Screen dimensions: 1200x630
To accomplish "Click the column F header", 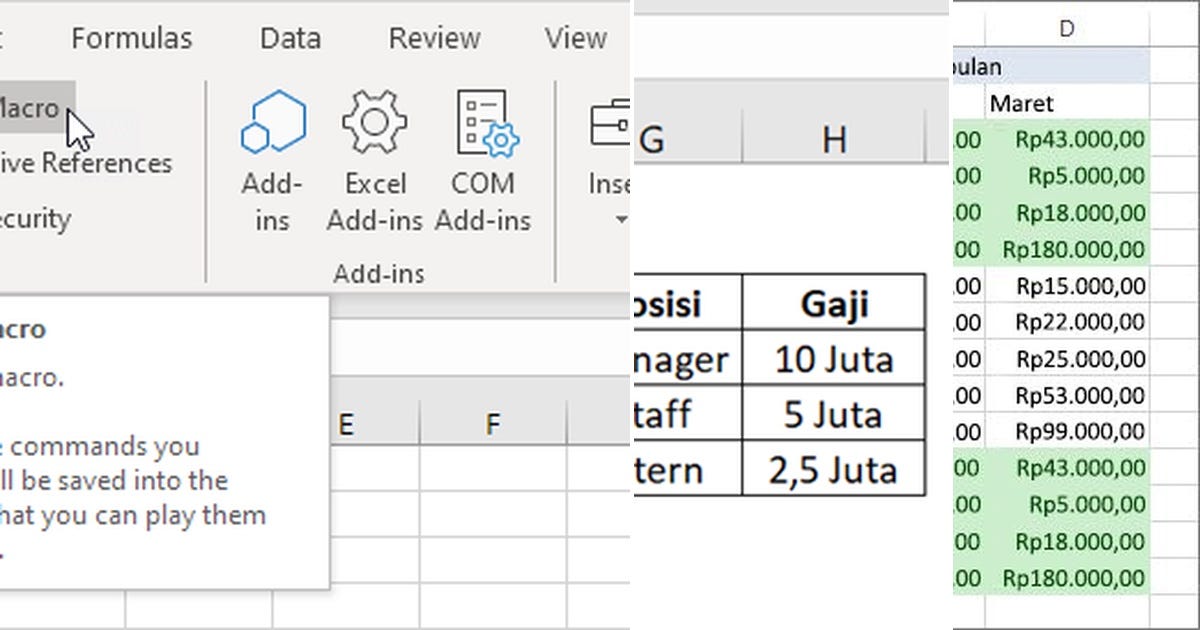I will pos(491,422).
